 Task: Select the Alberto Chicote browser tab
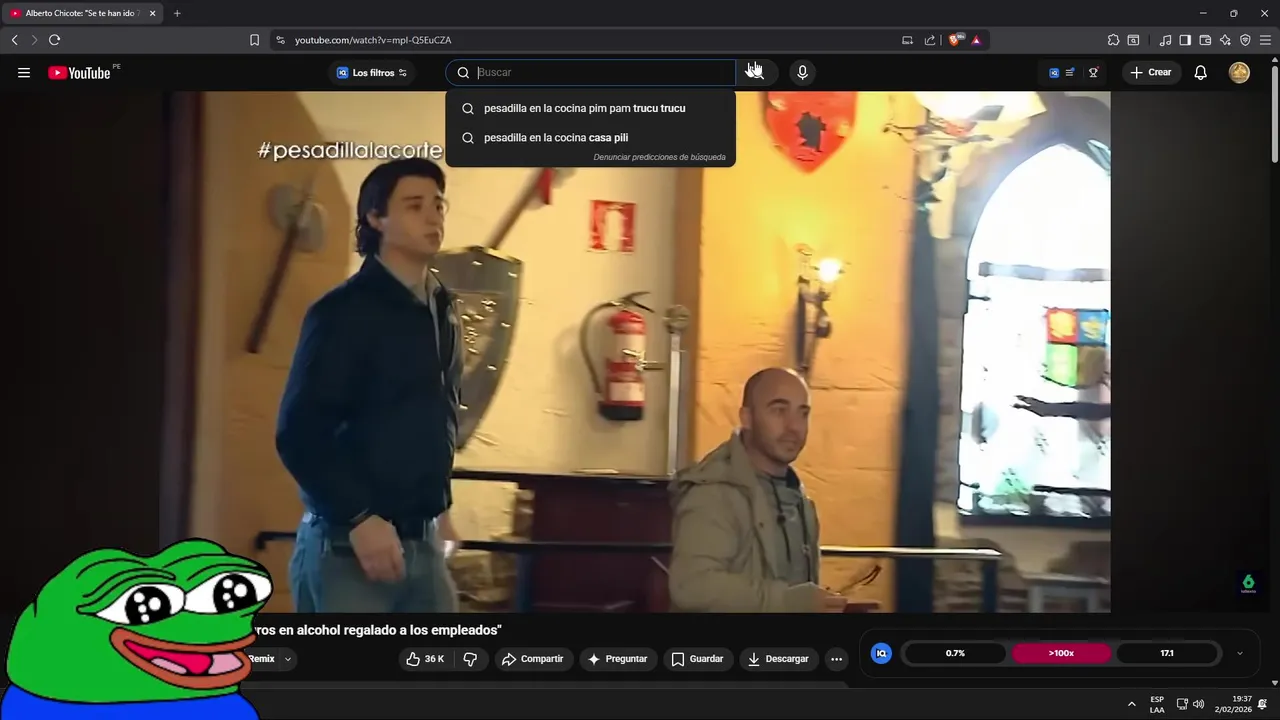(x=82, y=13)
